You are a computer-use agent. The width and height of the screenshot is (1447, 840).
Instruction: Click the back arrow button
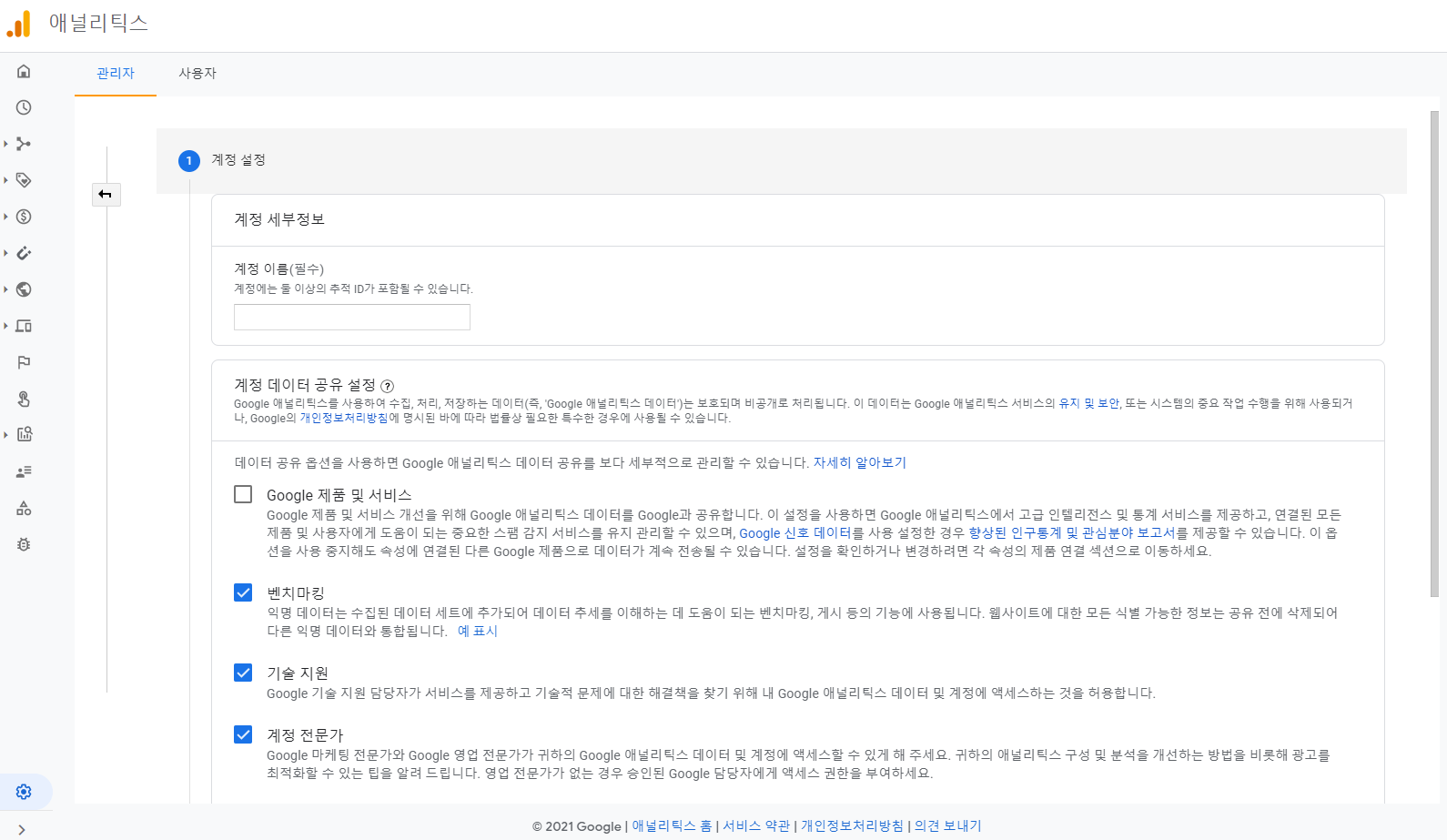106,194
